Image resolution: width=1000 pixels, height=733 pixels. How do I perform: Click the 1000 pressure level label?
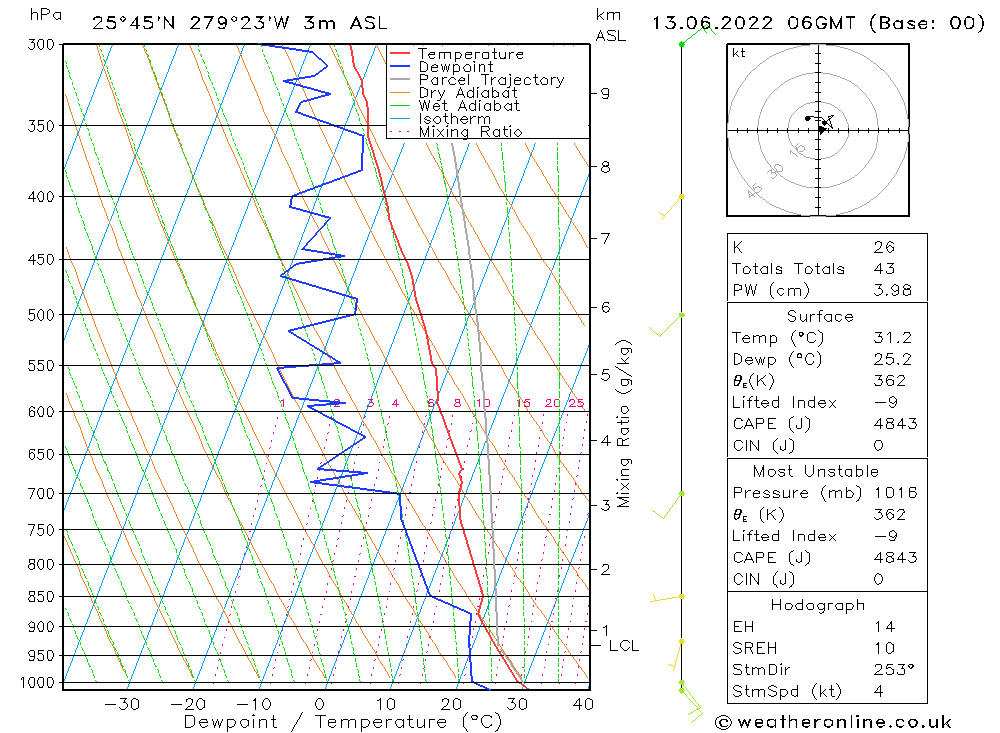[x=37, y=683]
